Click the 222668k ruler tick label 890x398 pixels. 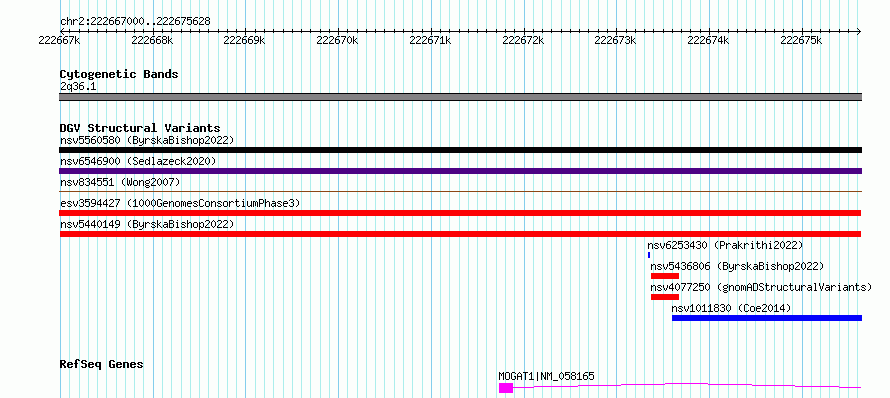[x=152, y=40]
